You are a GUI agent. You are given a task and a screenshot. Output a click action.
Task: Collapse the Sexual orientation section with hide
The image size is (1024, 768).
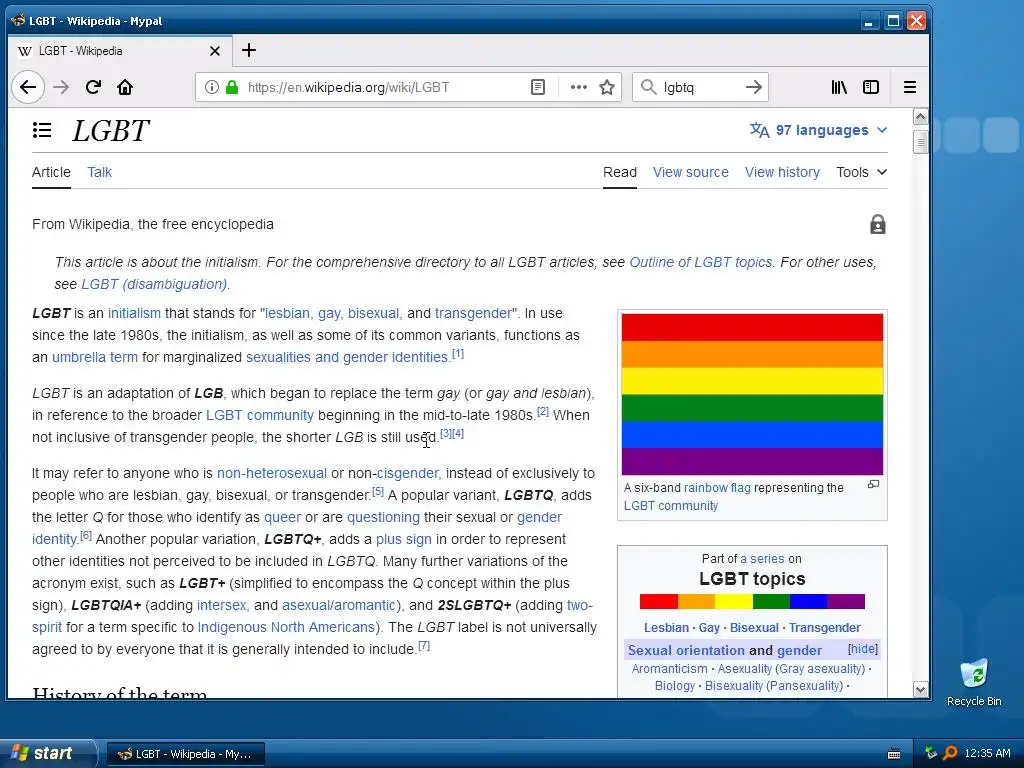tap(863, 649)
